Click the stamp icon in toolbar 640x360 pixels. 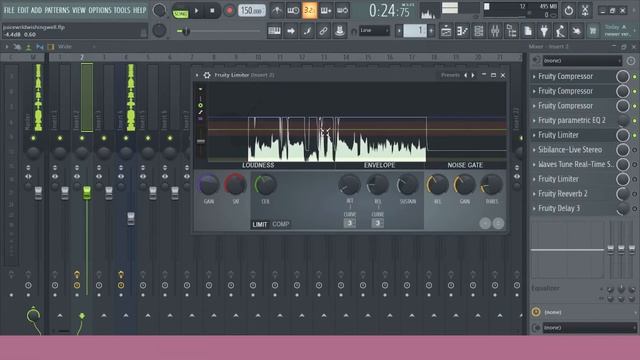(340, 31)
